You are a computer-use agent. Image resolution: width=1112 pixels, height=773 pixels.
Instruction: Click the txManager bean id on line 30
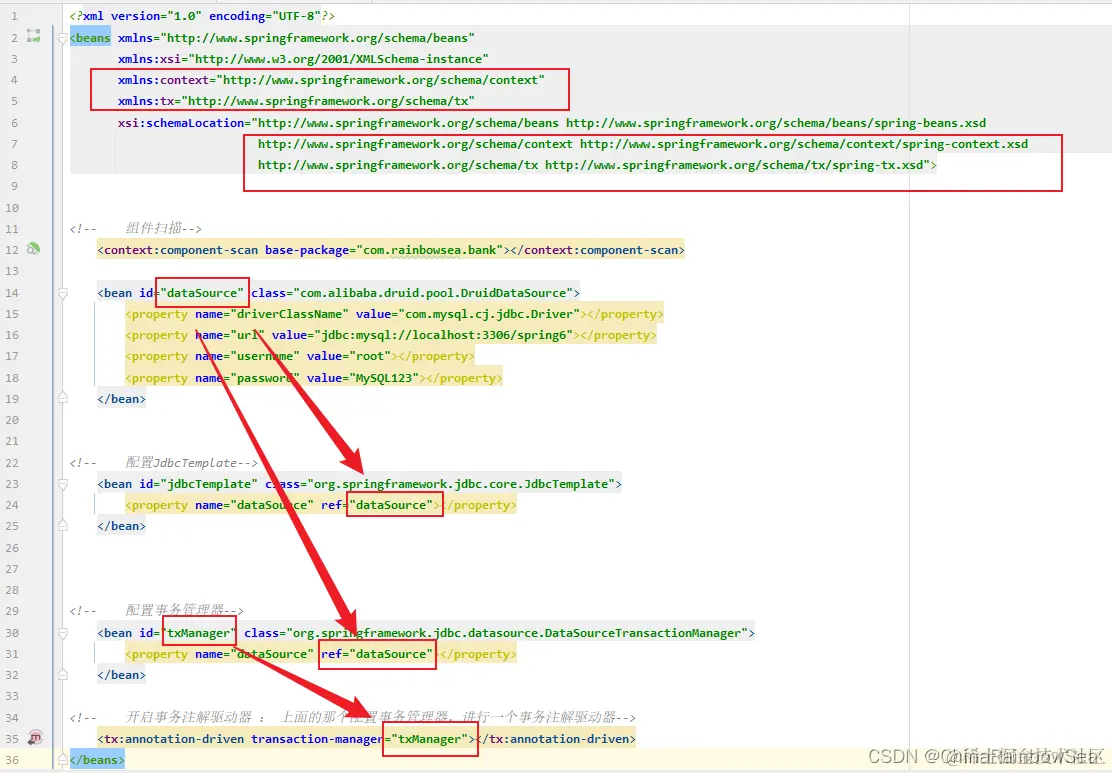(199, 633)
